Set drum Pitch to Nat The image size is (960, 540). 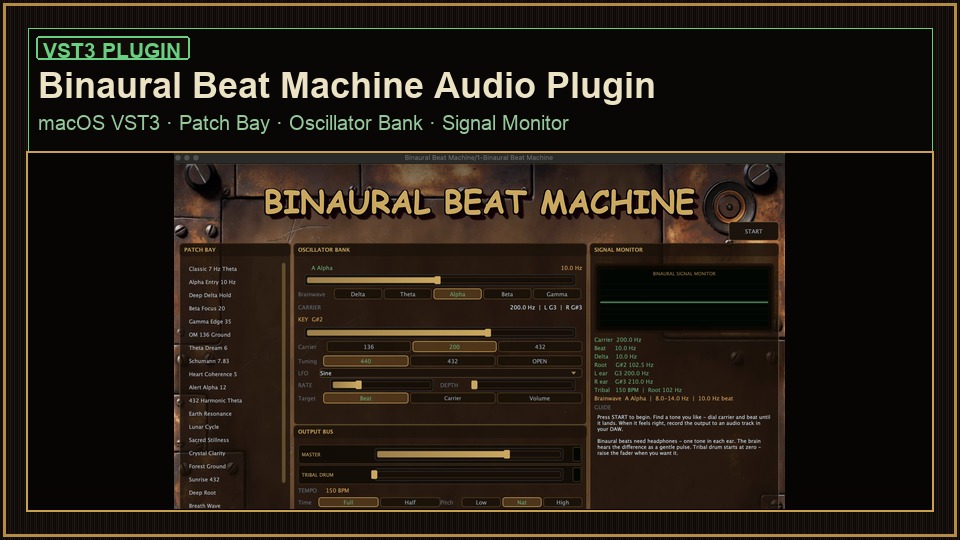[x=522, y=503]
